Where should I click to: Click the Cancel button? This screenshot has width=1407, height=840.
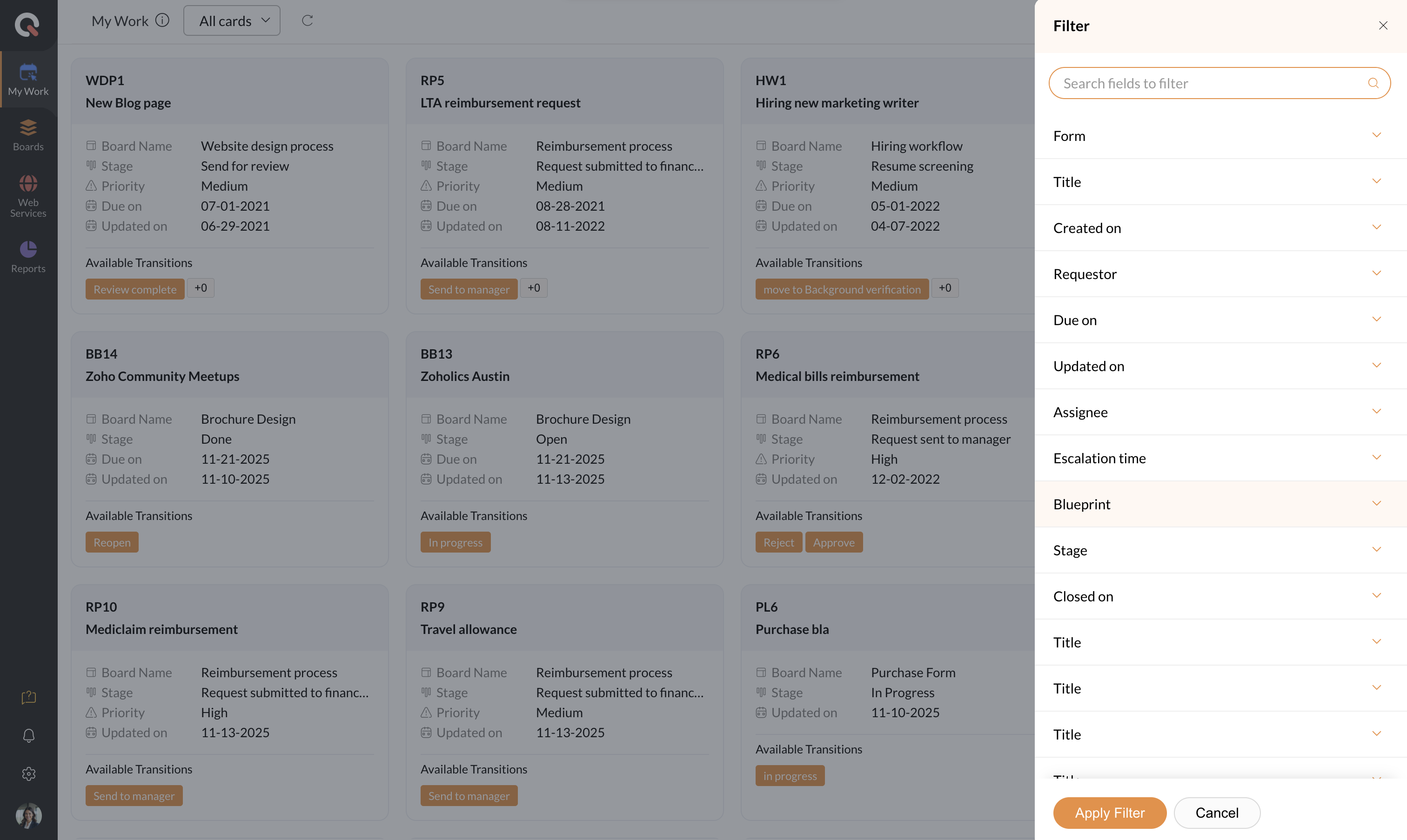[x=1216, y=813]
